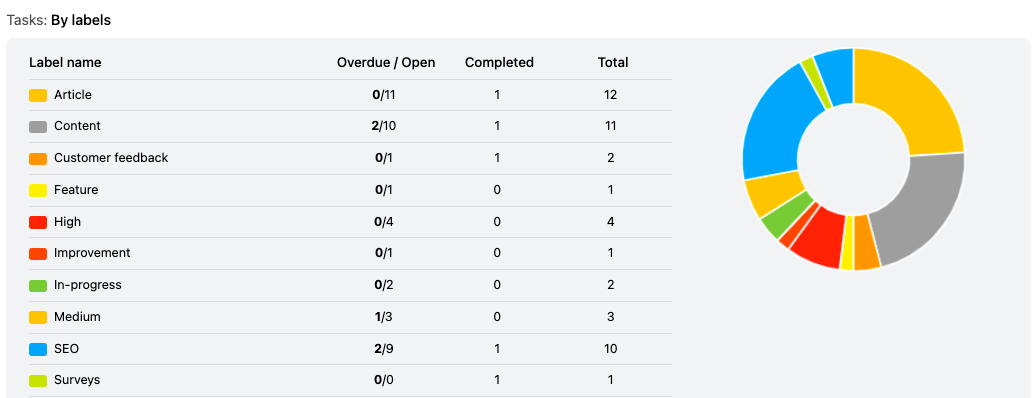Viewport: 1035px width, 398px height.
Task: Click the SEO total value 10
Action: [x=611, y=348]
